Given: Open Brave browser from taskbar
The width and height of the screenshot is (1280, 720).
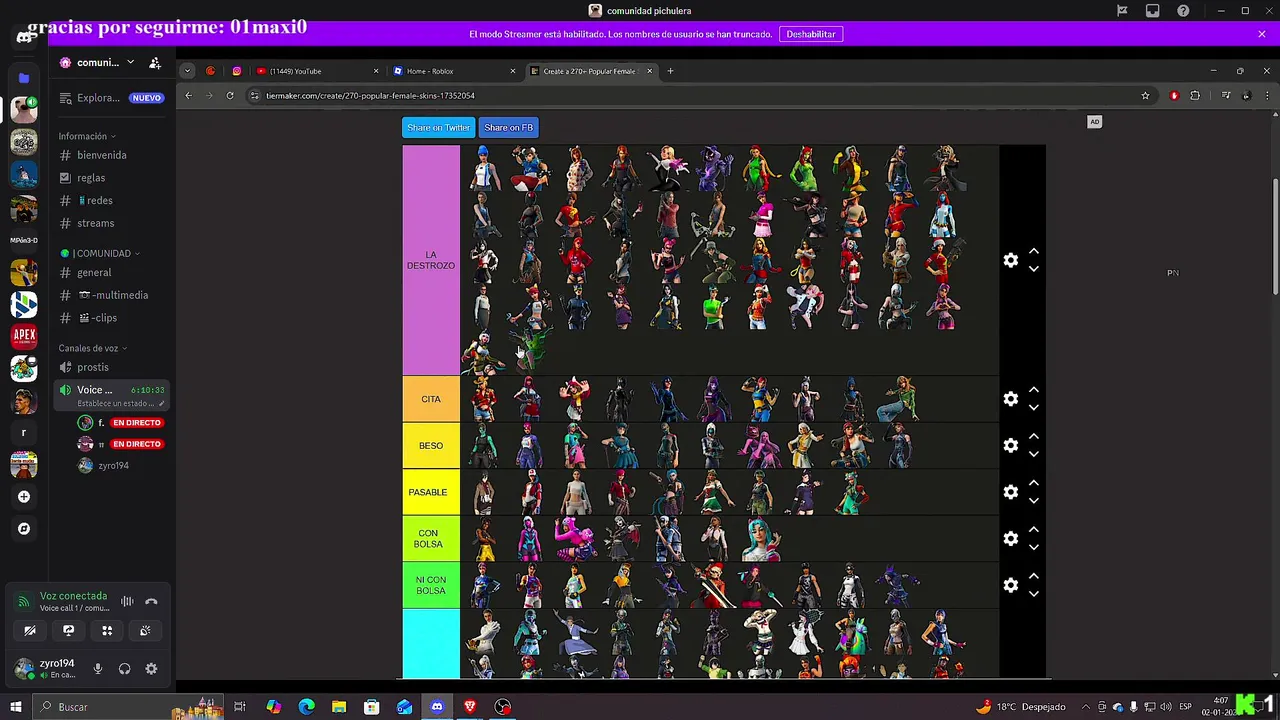Looking at the screenshot, I should click(470, 707).
